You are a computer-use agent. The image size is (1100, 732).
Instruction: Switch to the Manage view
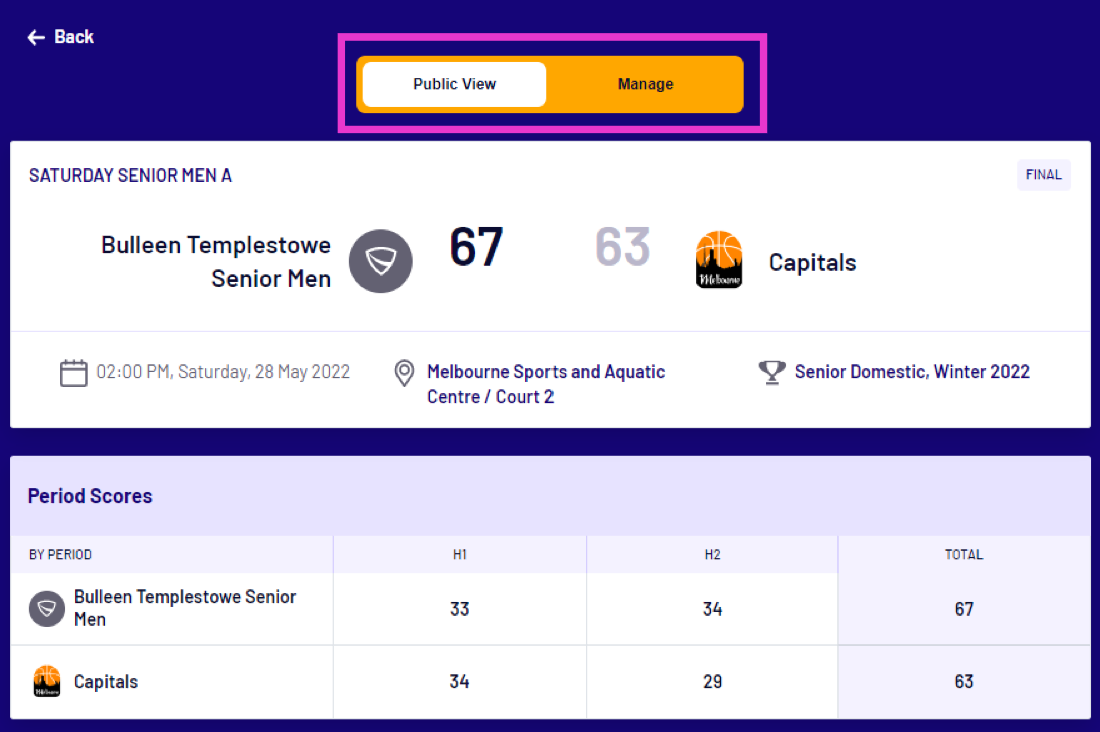(645, 84)
